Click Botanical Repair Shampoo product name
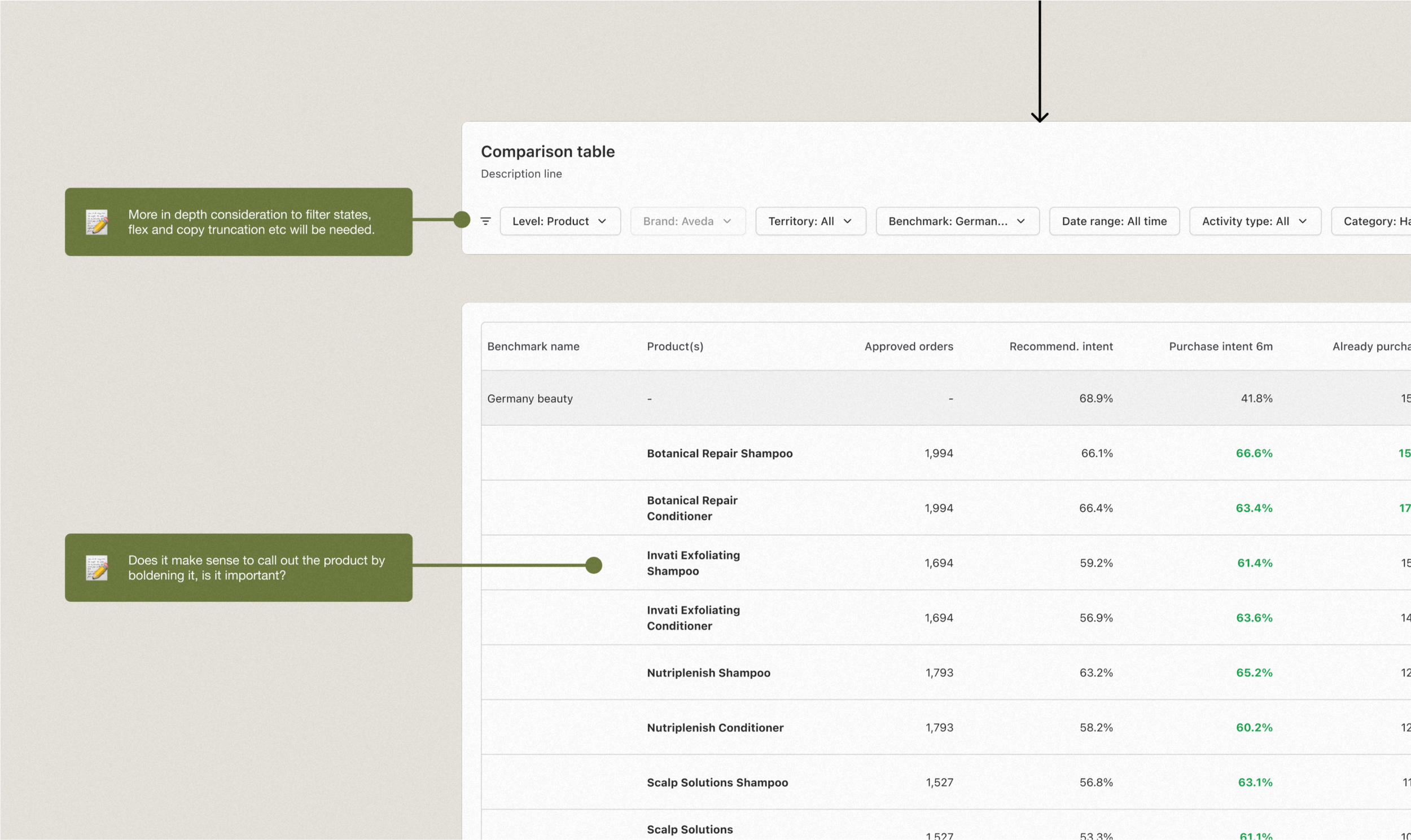Screen dimensions: 1411x840 [x=719, y=454]
